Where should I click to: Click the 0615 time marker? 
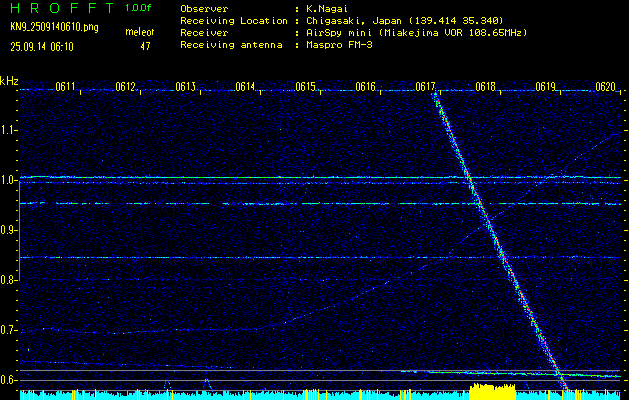point(305,86)
